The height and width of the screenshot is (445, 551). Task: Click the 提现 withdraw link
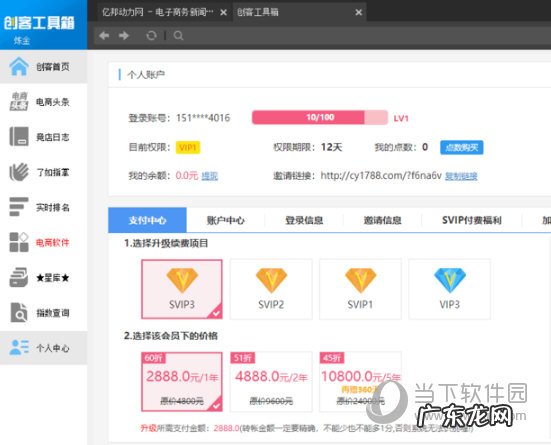click(x=209, y=175)
